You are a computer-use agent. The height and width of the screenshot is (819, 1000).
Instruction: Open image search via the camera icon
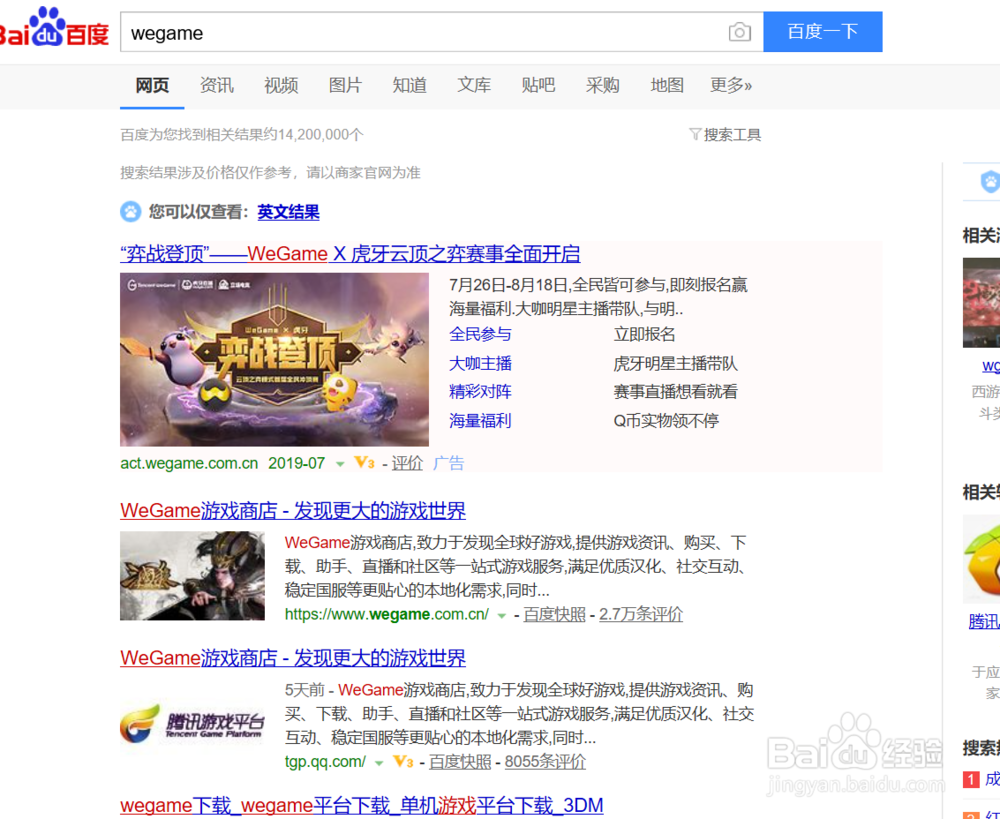point(739,32)
